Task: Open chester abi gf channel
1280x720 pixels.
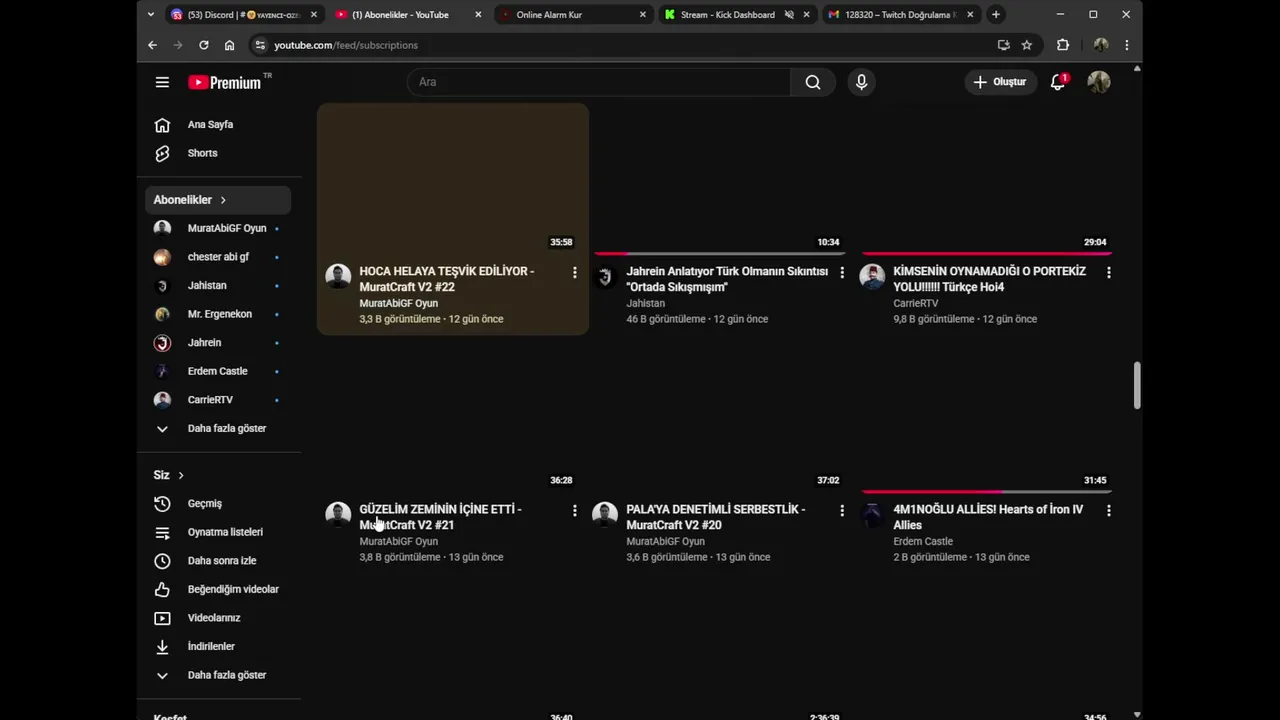Action: point(219,257)
